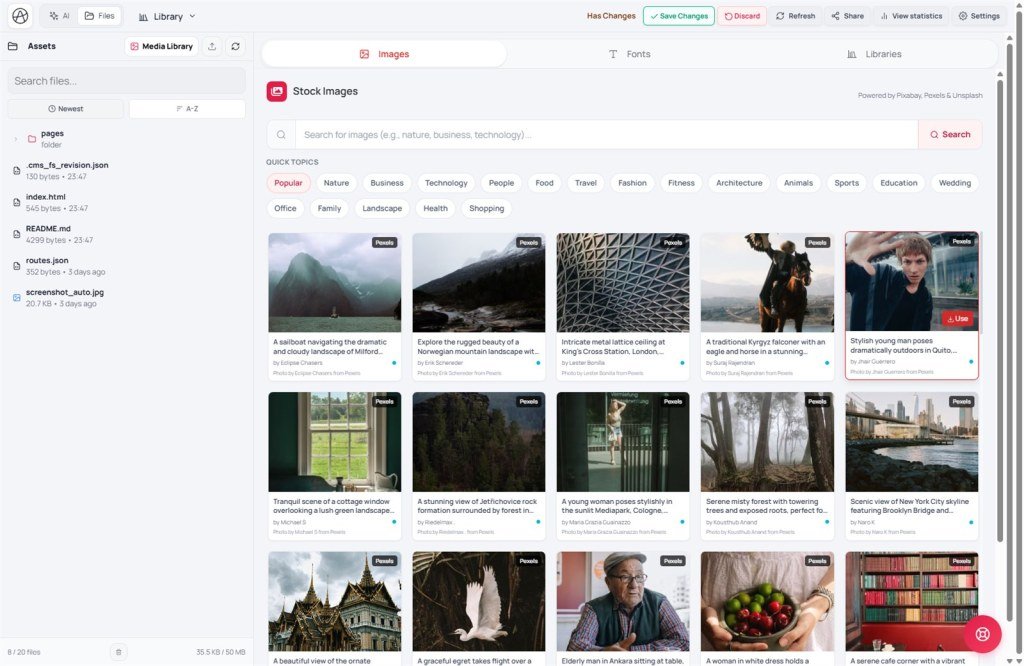Switch to Fonts tab
Viewport: 1024px width, 666px height.
tap(630, 54)
